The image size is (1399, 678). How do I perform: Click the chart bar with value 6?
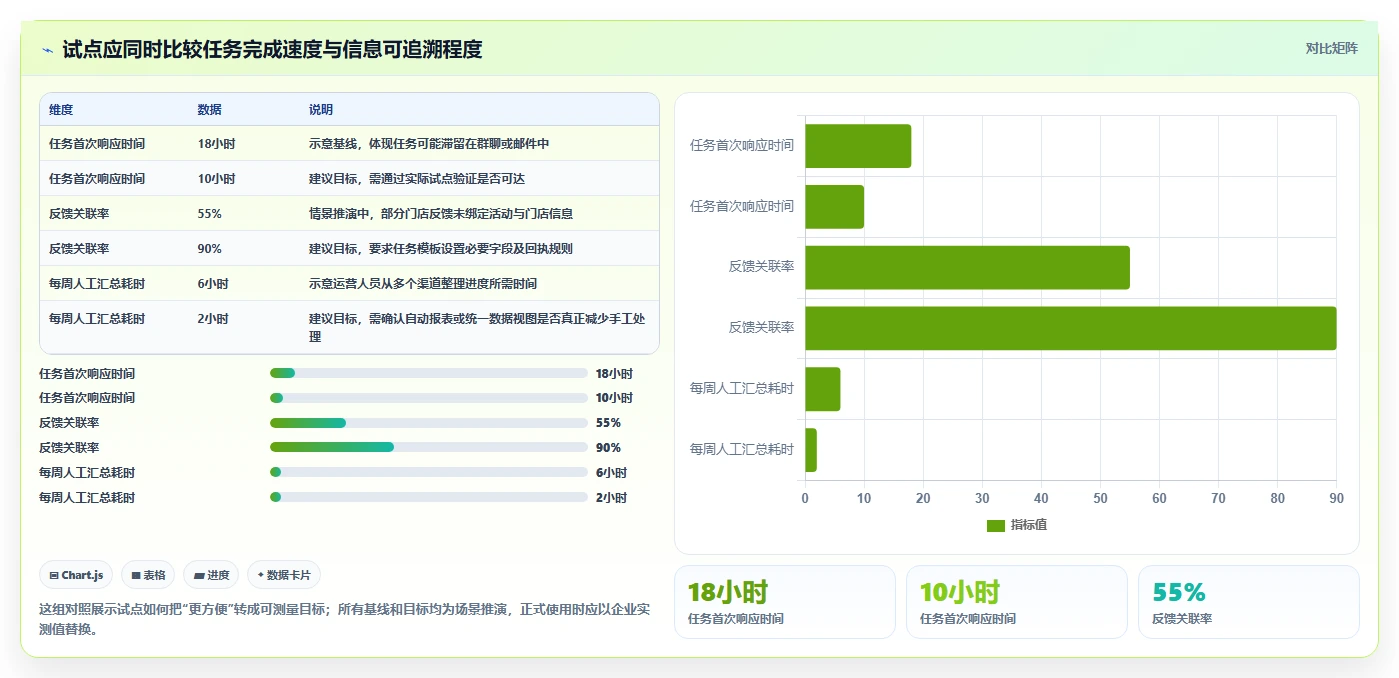point(822,389)
